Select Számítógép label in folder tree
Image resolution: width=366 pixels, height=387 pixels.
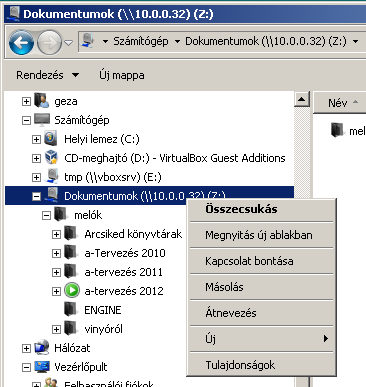[x=82, y=120]
